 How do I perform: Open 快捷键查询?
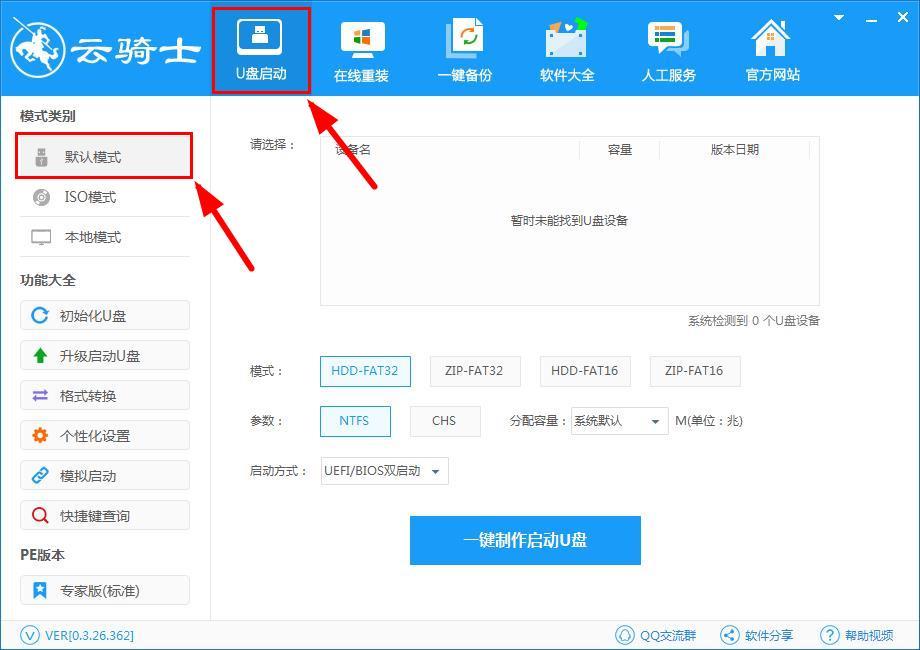pos(105,515)
